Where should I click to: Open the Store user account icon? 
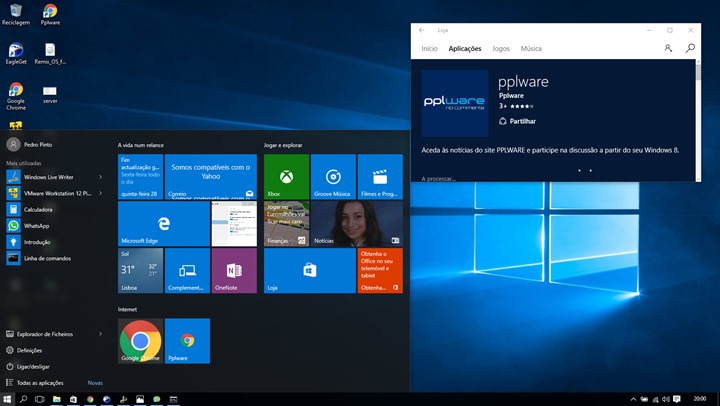click(668, 48)
